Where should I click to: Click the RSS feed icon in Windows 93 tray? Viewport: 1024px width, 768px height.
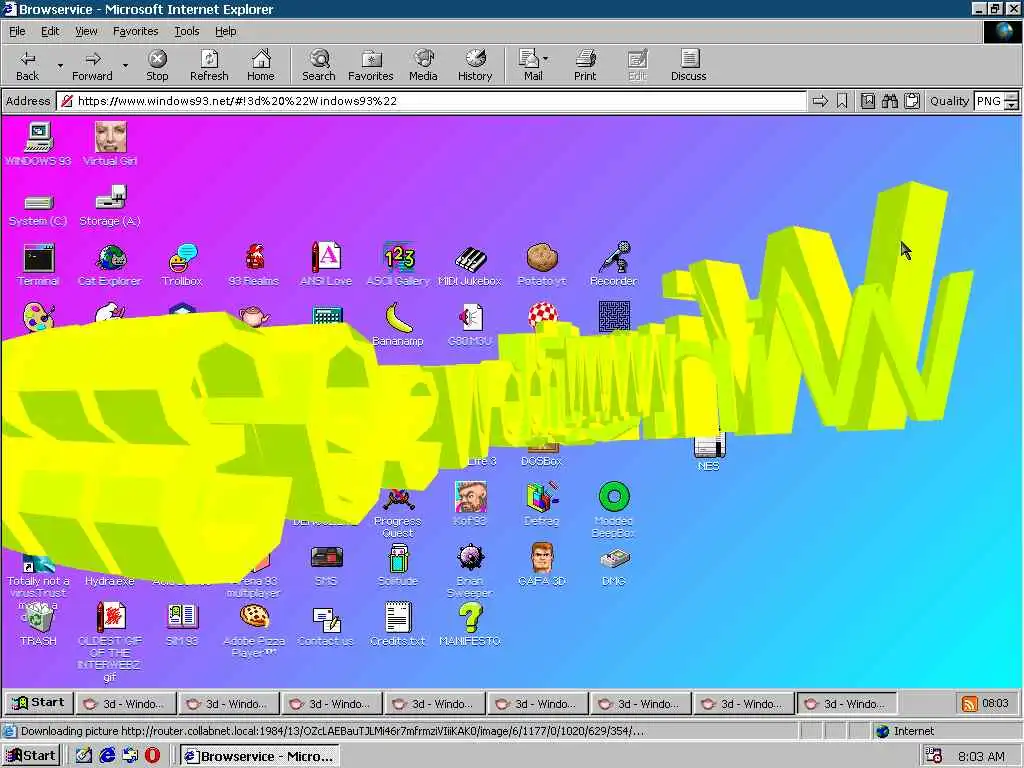coord(970,703)
